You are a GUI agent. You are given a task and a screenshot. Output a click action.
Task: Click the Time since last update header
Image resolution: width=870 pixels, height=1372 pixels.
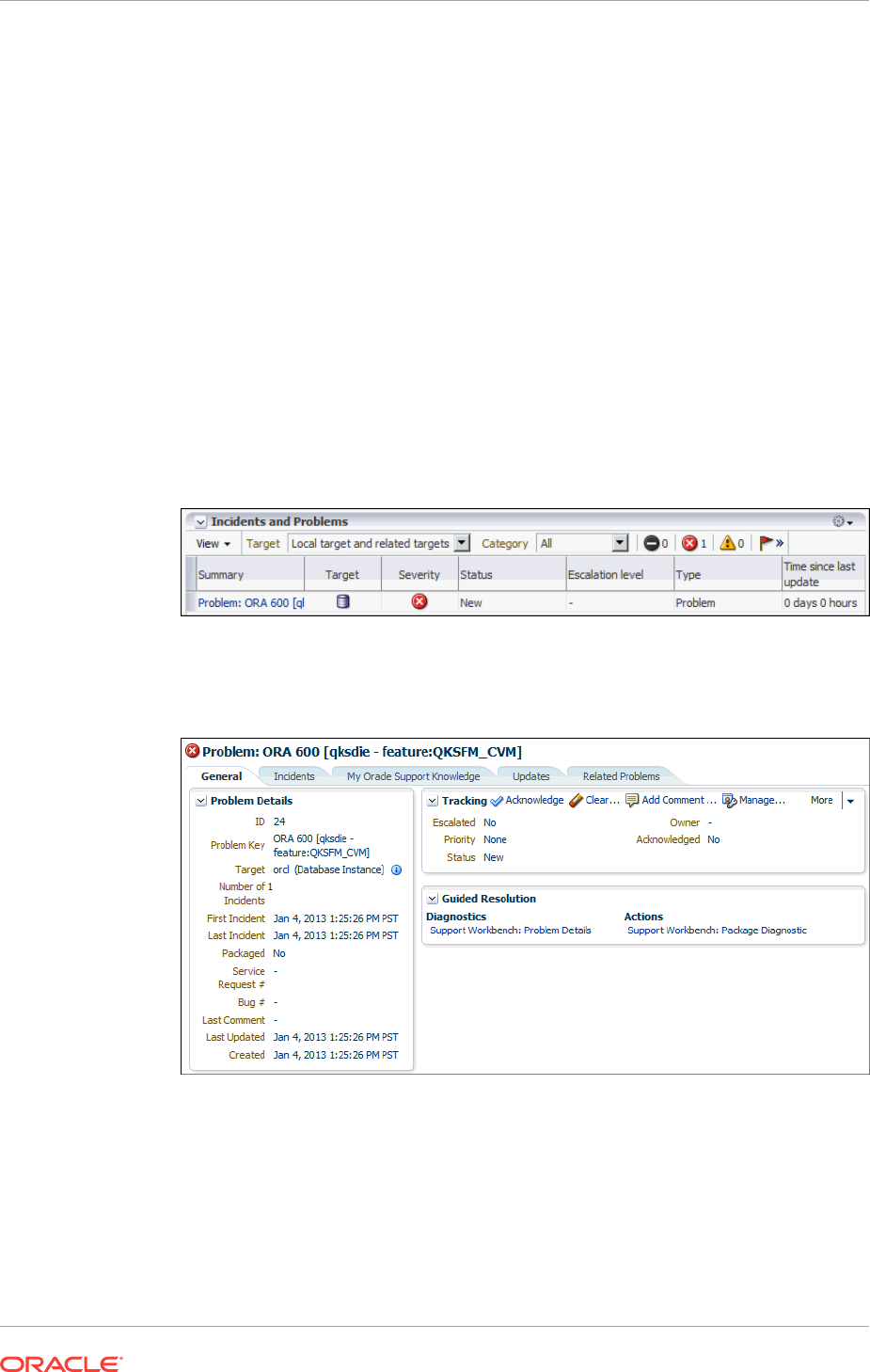coord(823,574)
